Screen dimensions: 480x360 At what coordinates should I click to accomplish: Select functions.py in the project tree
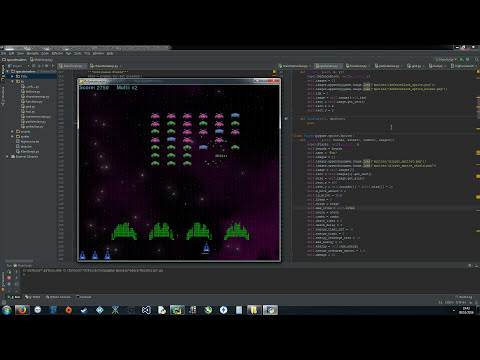coord(31,101)
